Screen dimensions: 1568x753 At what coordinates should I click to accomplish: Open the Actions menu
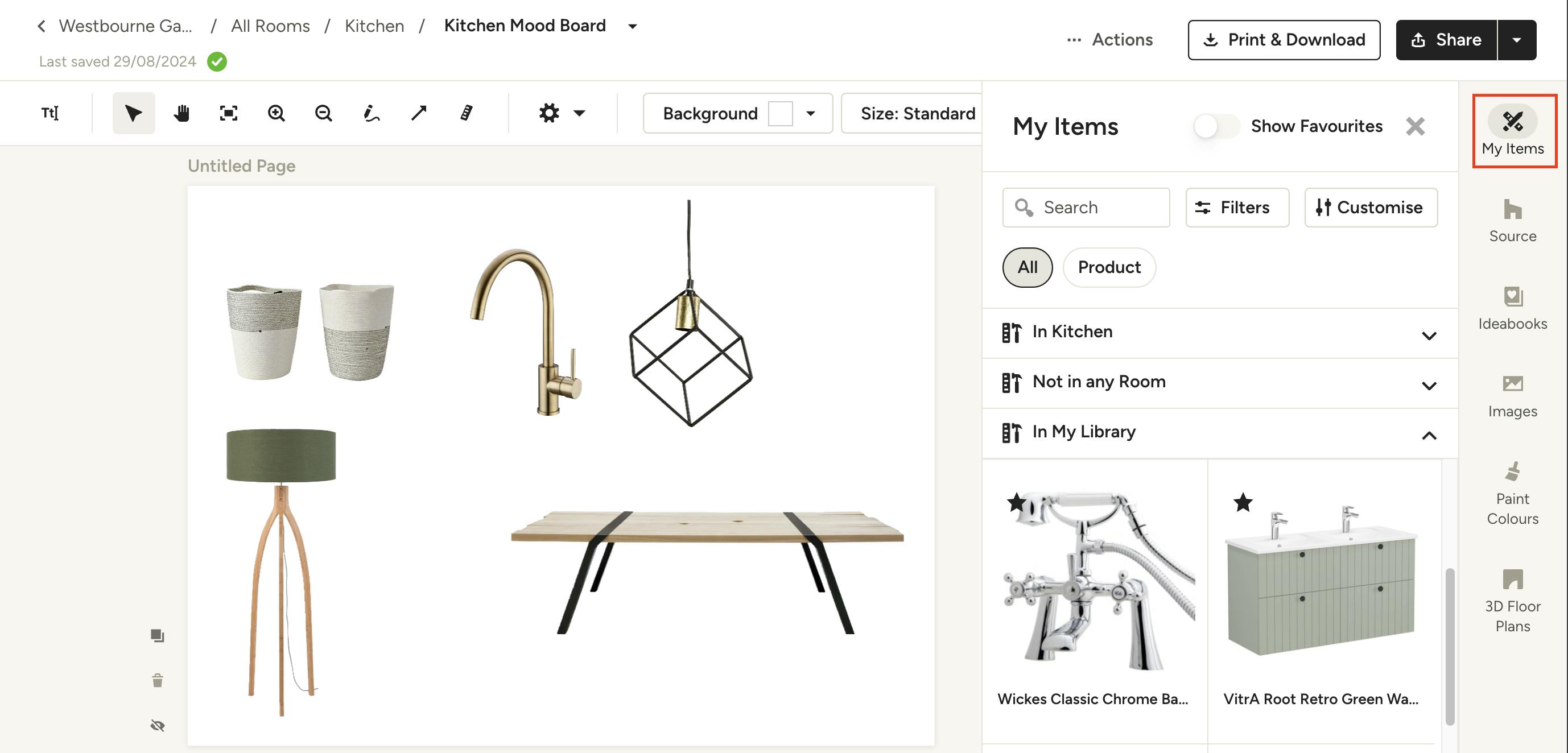point(1110,40)
